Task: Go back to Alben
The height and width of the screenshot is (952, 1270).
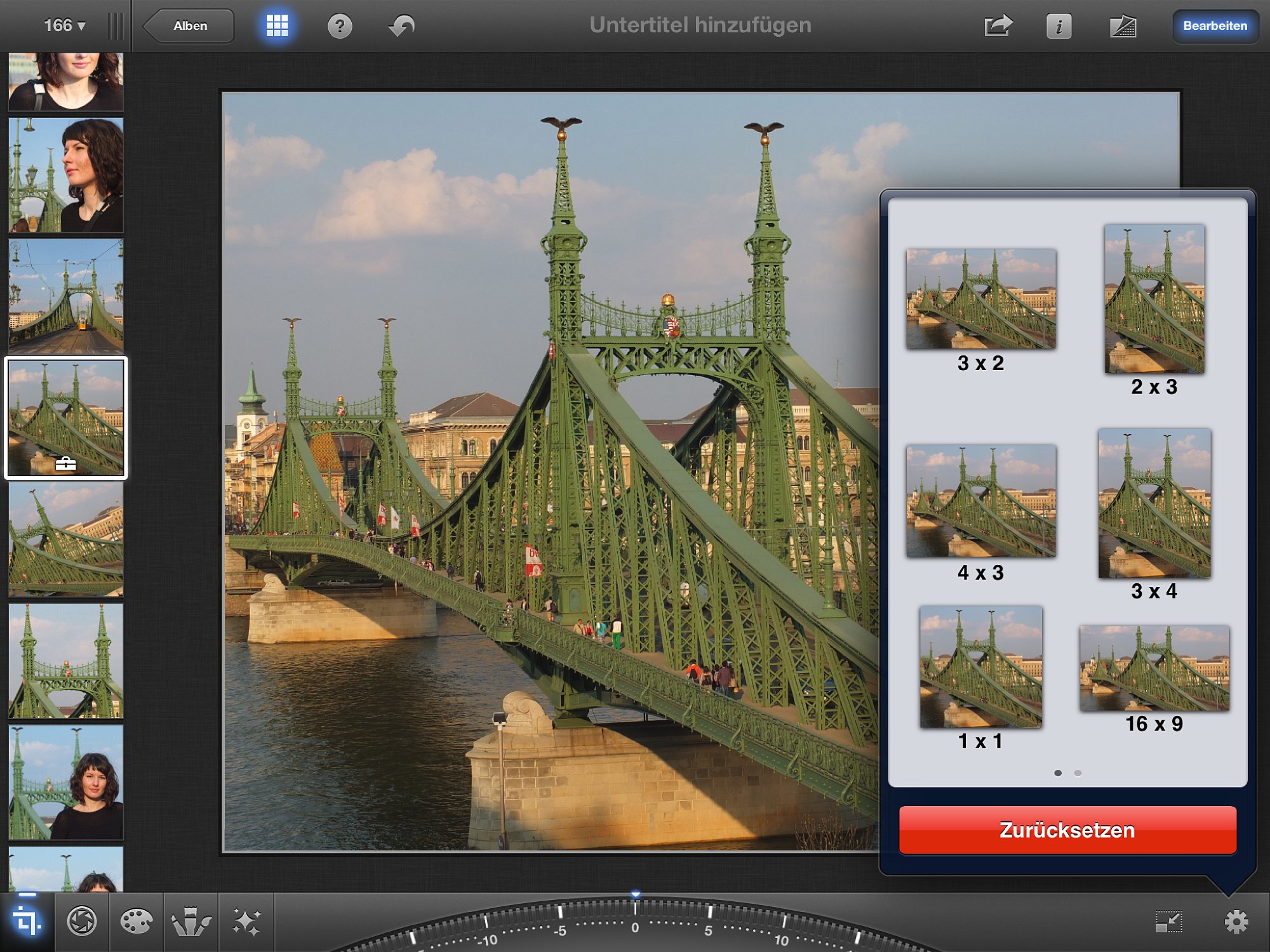Action: 189,26
